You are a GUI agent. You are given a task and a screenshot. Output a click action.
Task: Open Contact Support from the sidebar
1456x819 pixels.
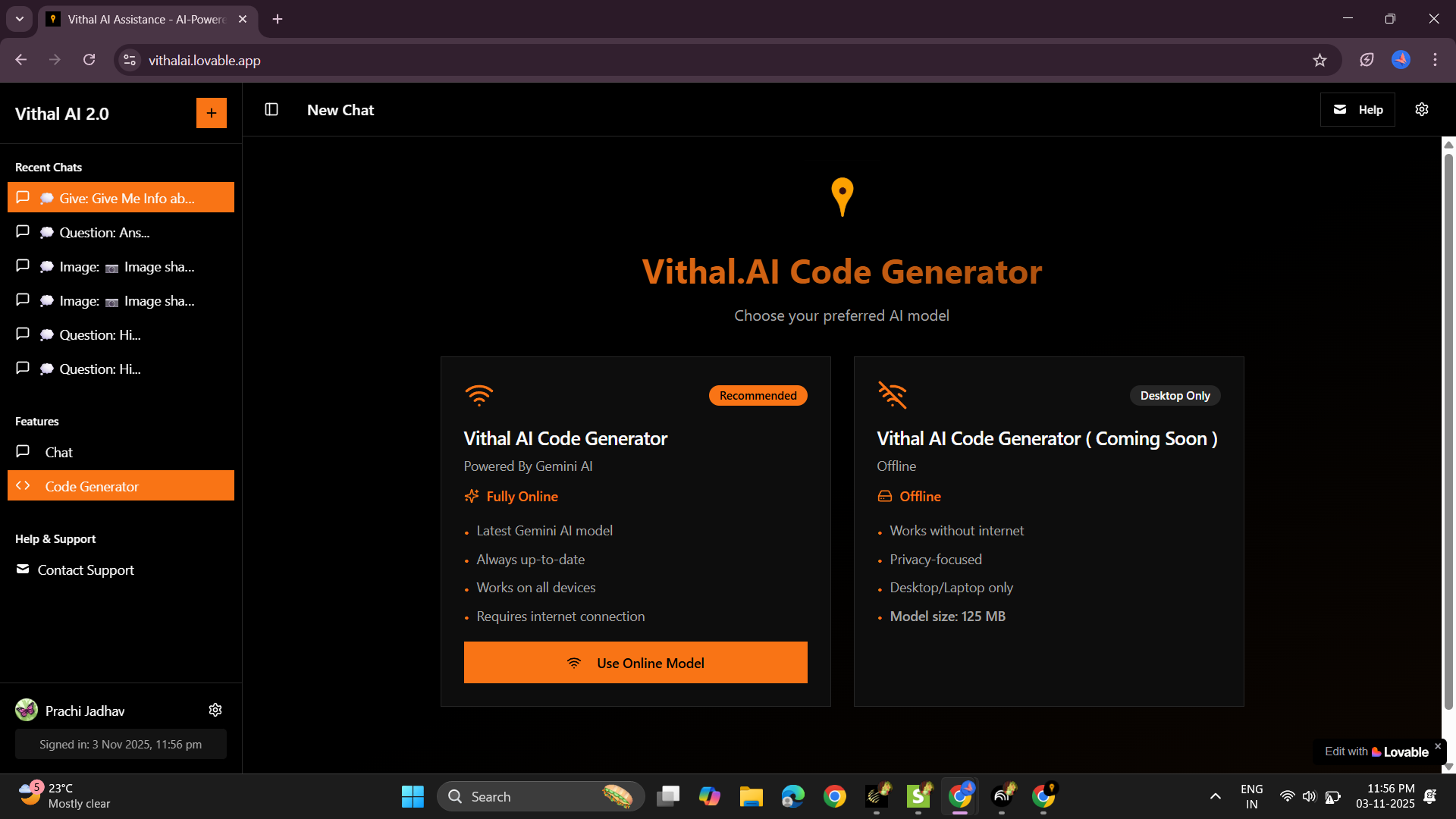click(x=85, y=570)
